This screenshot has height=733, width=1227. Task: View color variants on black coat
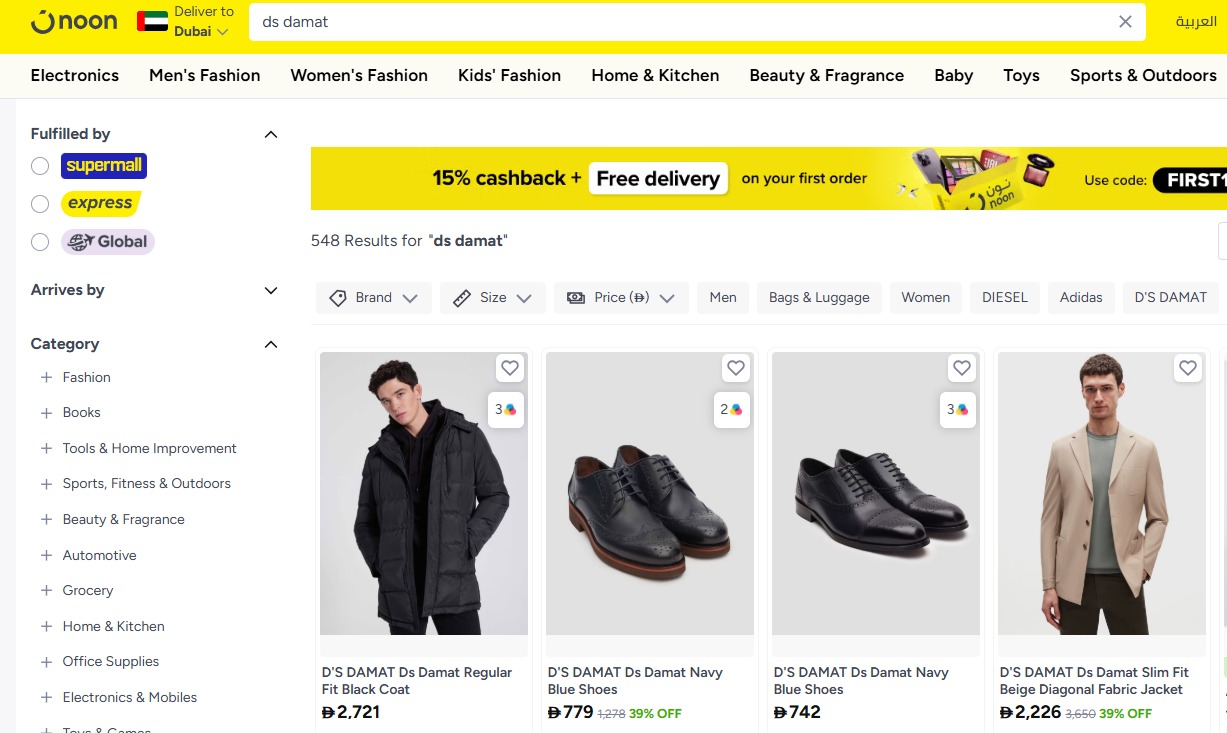click(506, 410)
